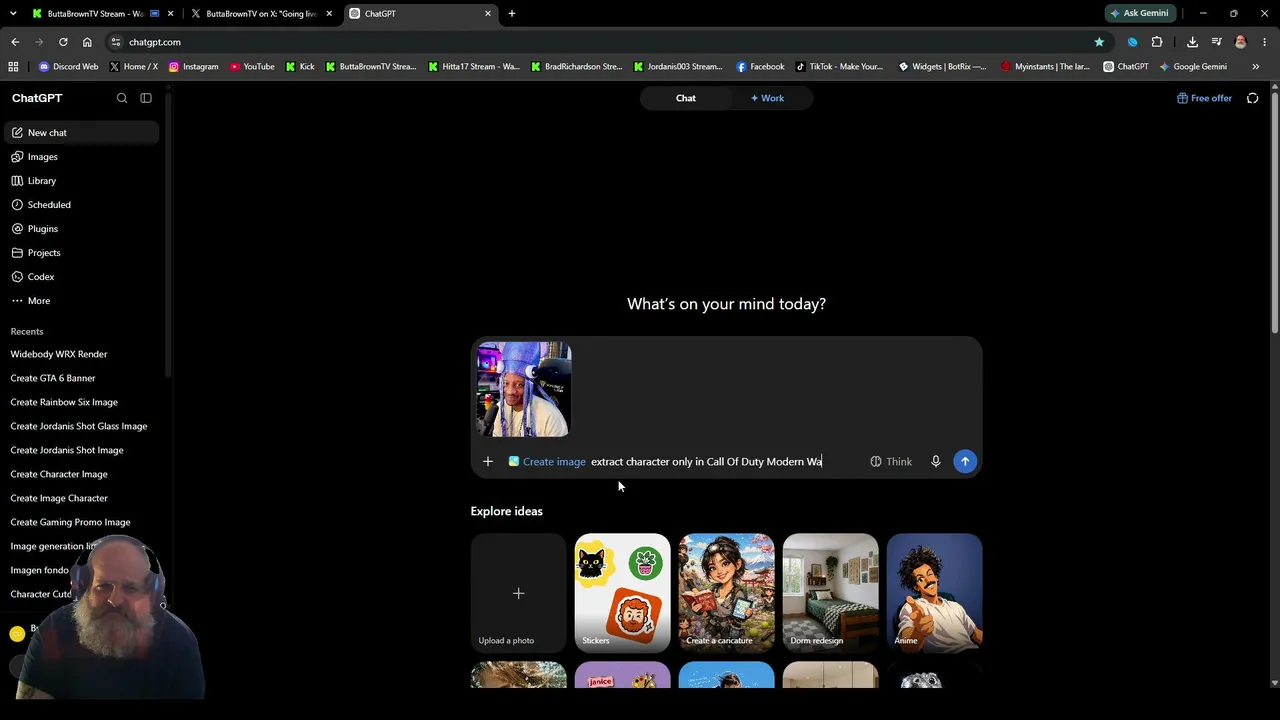This screenshot has height=720, width=1280.
Task: Click the send message arrow button
Action: pos(965,461)
